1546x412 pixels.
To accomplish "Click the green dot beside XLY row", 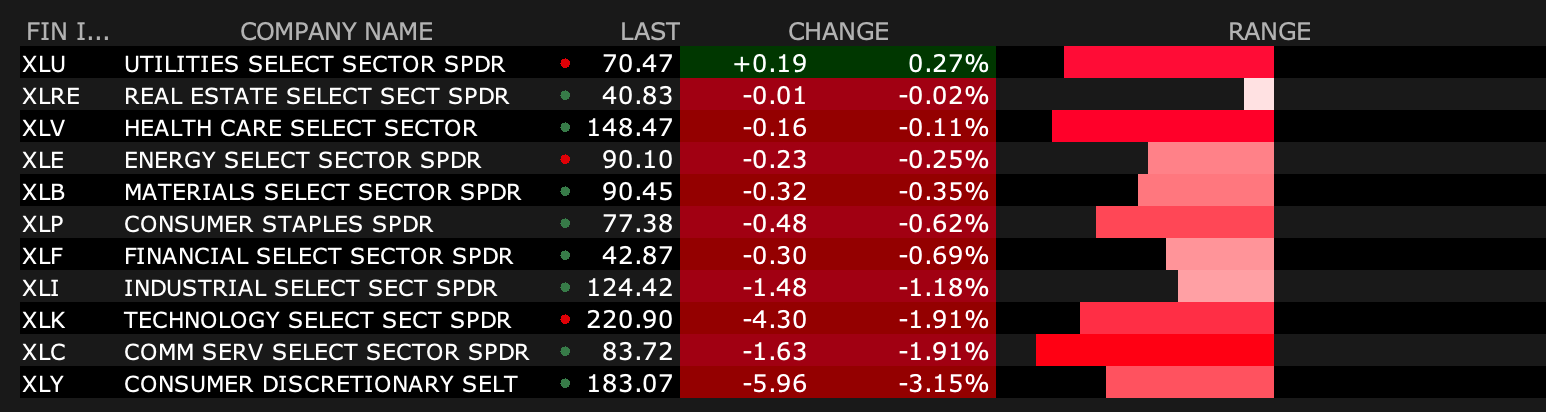I will (565, 384).
